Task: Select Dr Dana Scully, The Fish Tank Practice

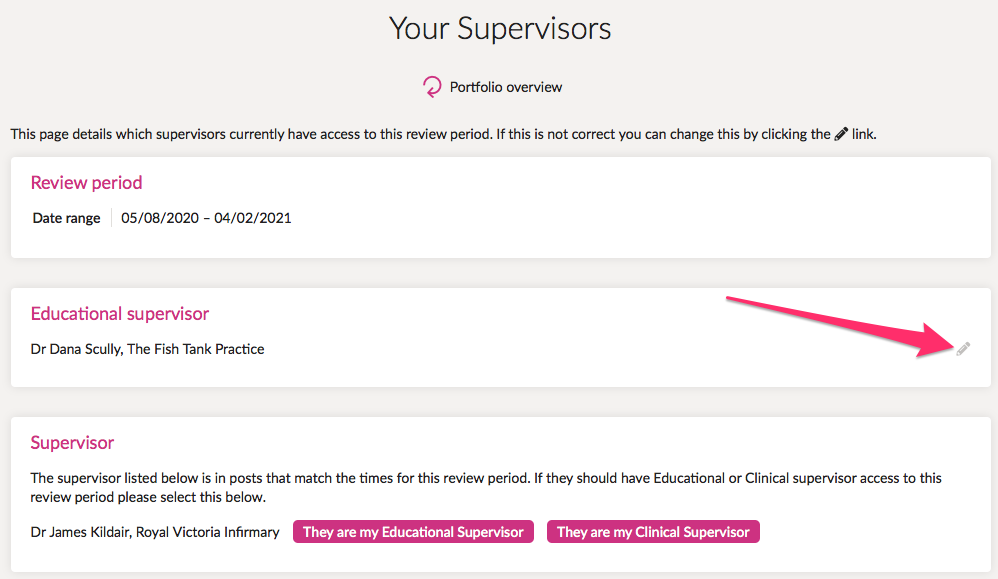Action: (x=147, y=349)
